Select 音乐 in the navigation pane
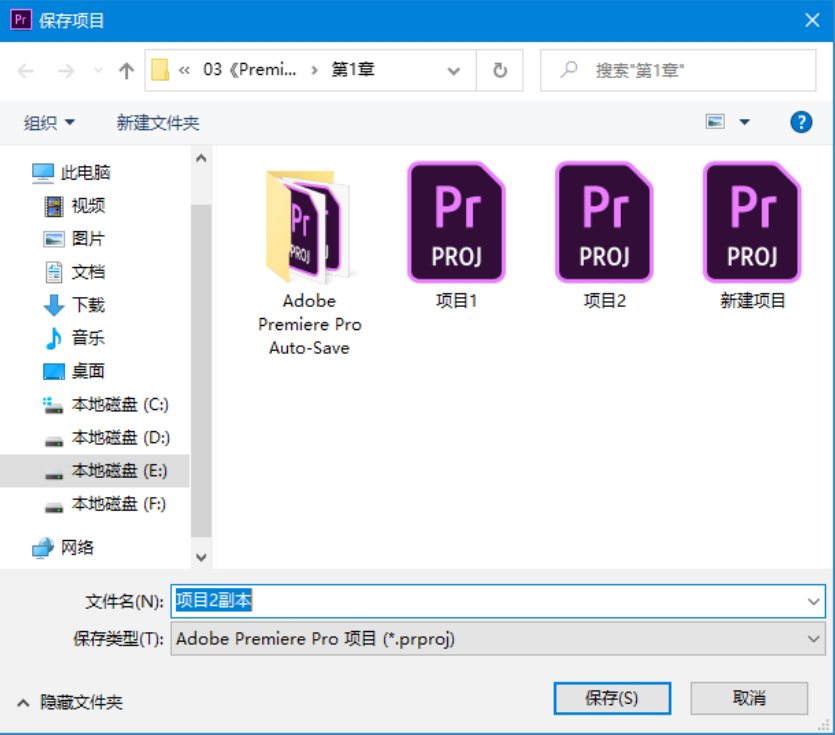835x735 pixels. click(x=75, y=338)
